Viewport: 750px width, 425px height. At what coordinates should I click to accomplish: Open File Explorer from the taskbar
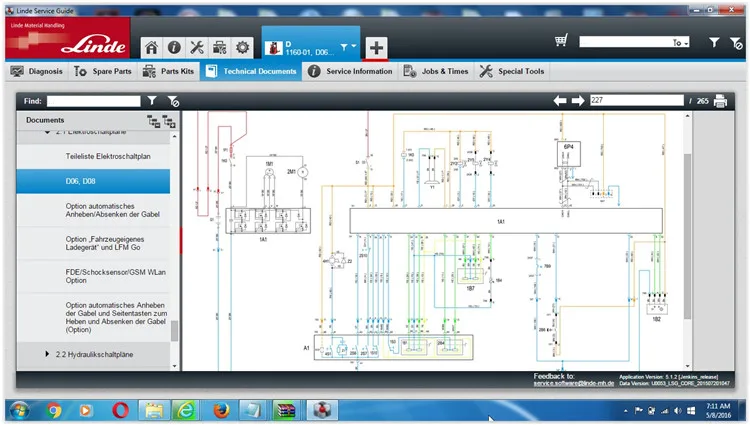click(154, 410)
